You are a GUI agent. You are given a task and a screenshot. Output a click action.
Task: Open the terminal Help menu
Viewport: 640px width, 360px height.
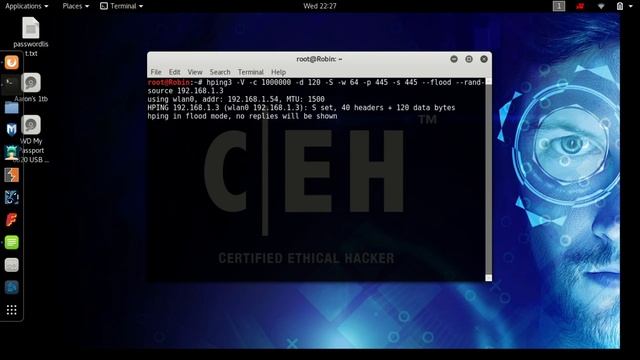(x=278, y=72)
